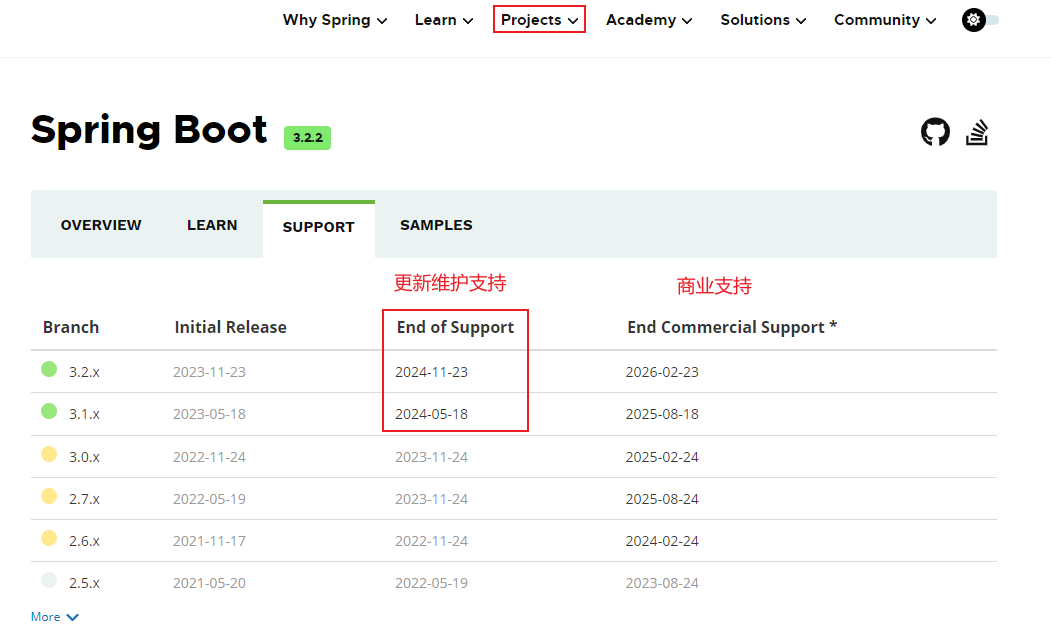
Task: Expand the Why Spring dropdown menu
Action: pos(334,20)
